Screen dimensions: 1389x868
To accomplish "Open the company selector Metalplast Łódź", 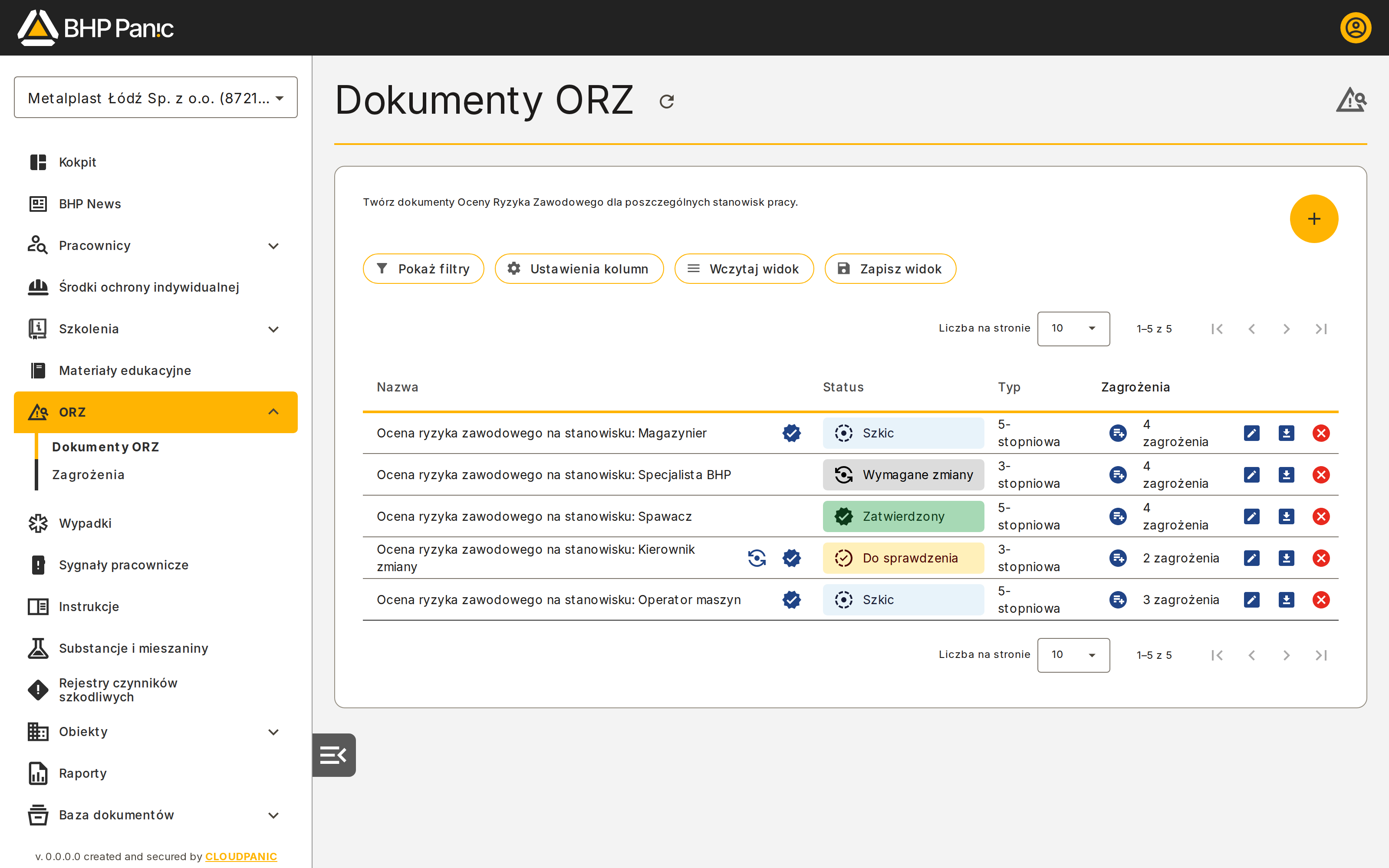I will (x=155, y=98).
